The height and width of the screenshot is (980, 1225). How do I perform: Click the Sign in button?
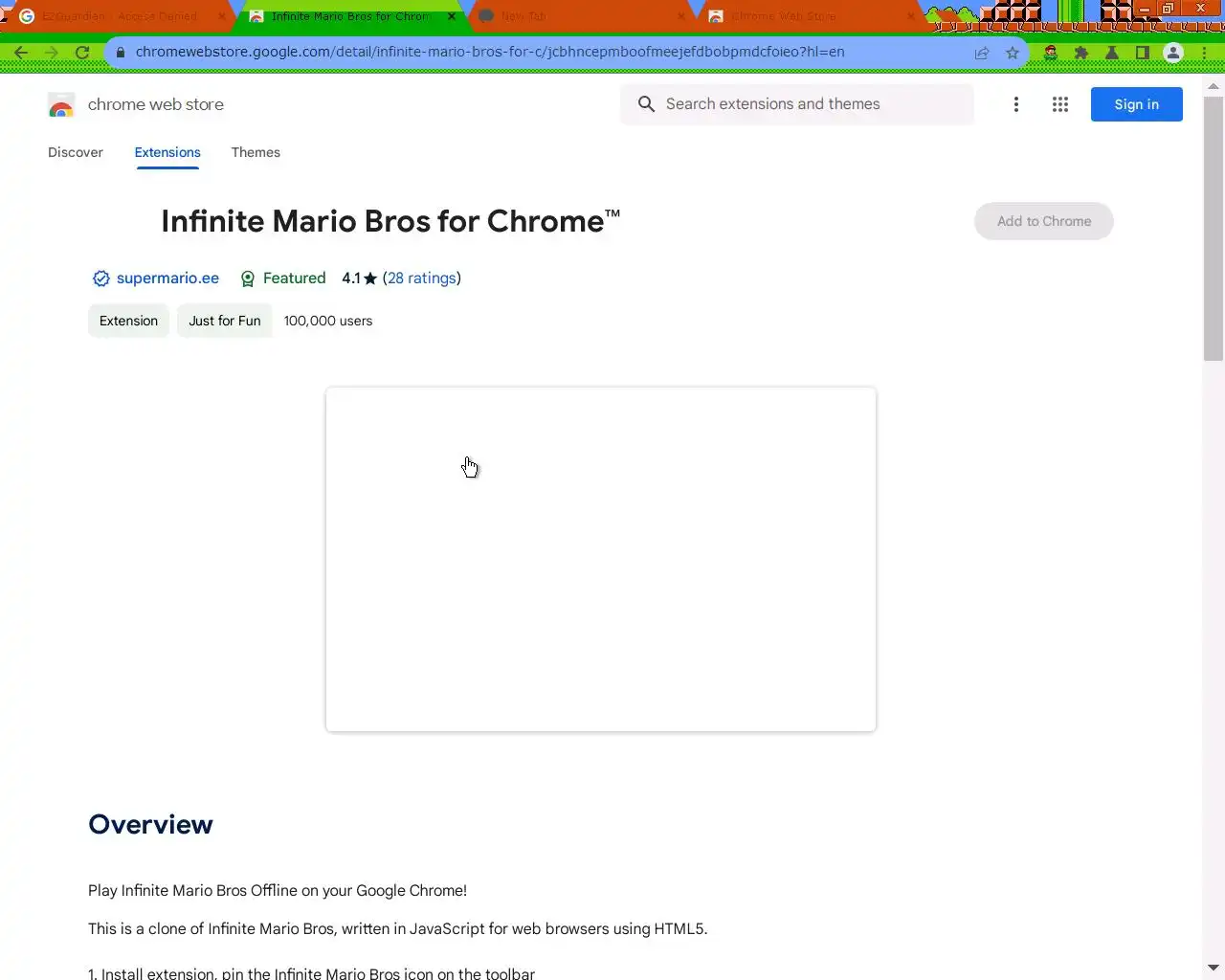click(1137, 104)
